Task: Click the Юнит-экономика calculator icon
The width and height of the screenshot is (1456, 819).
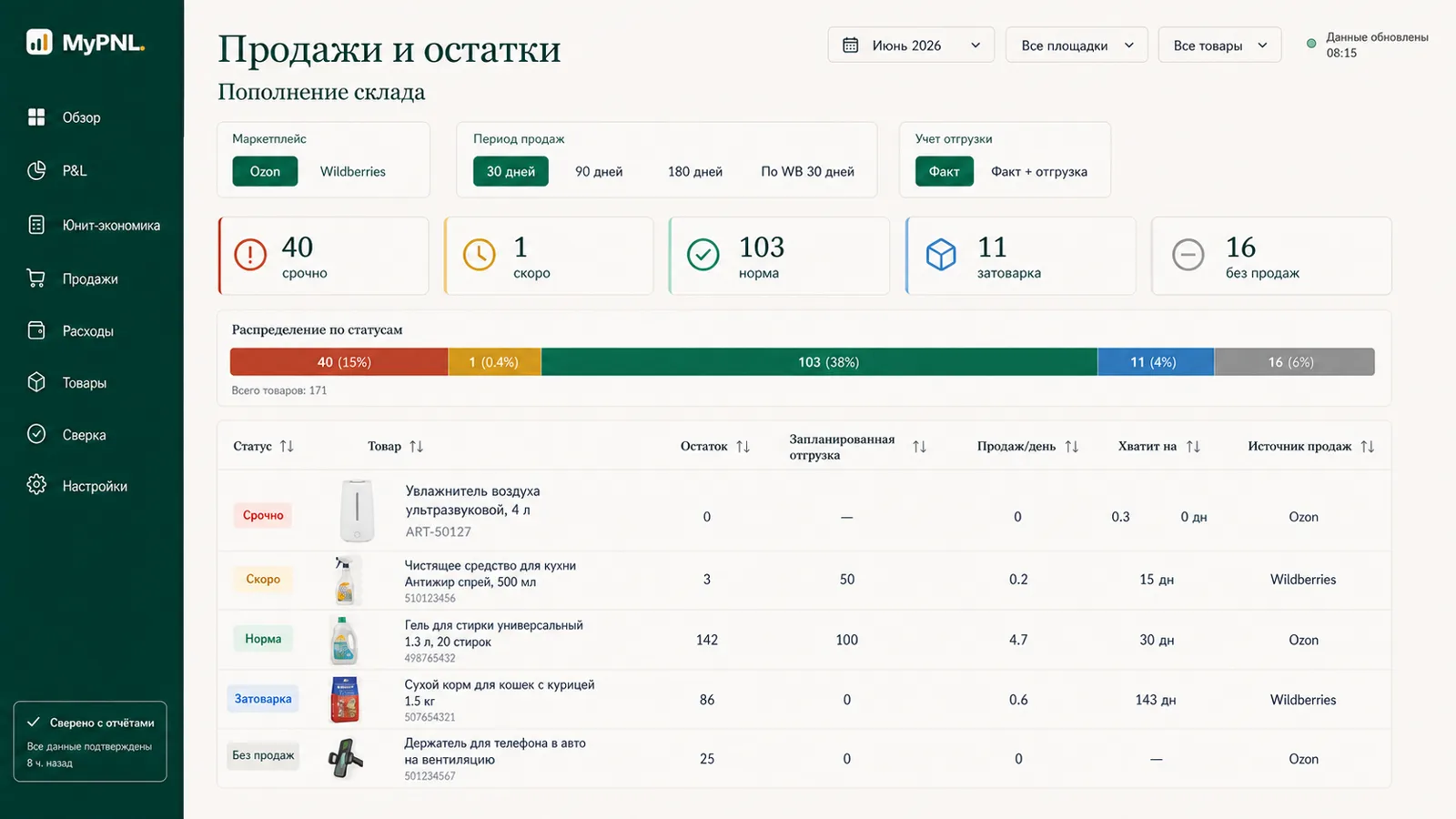Action: coord(36,225)
